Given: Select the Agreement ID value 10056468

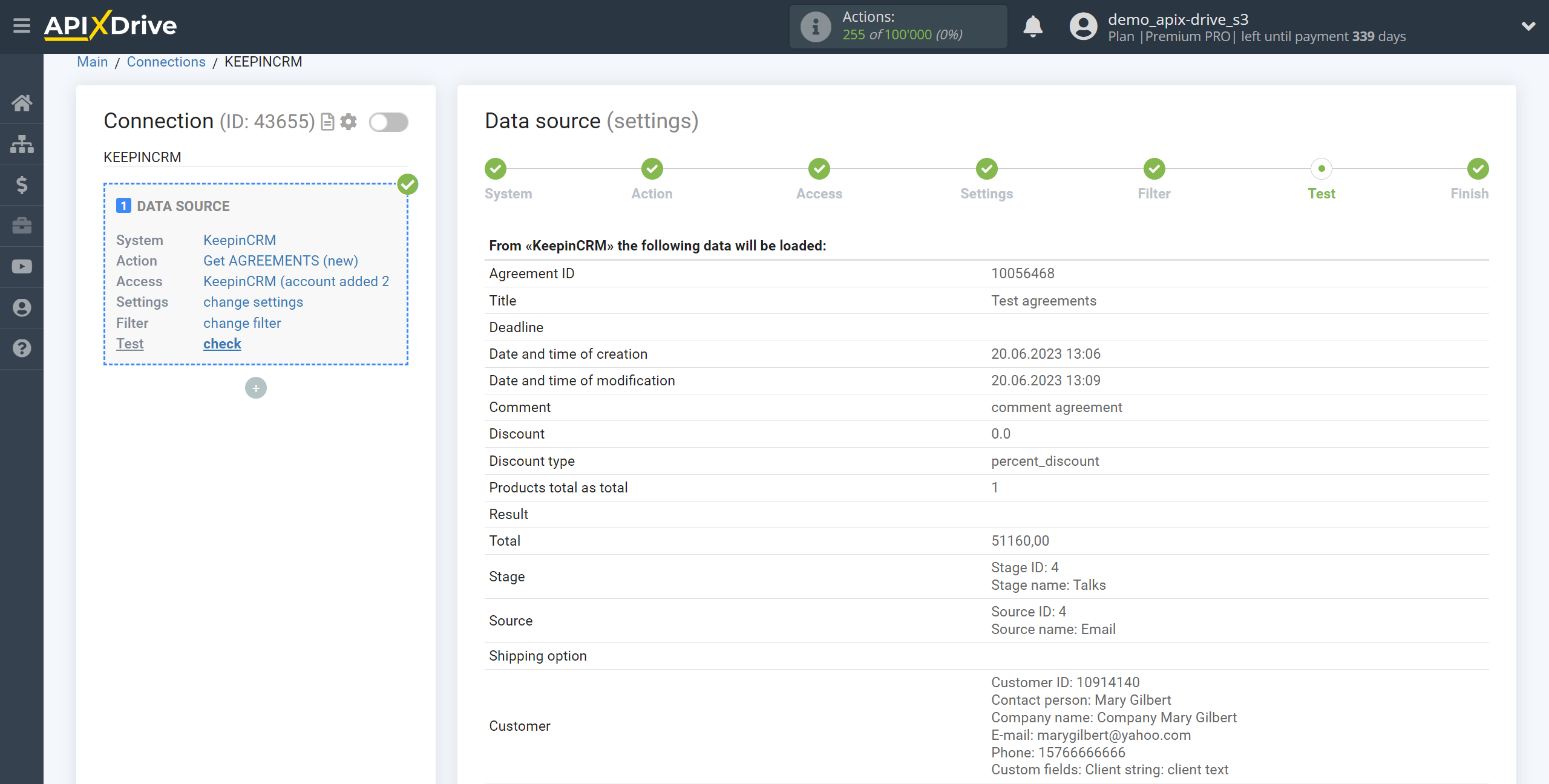Looking at the screenshot, I should point(1023,273).
